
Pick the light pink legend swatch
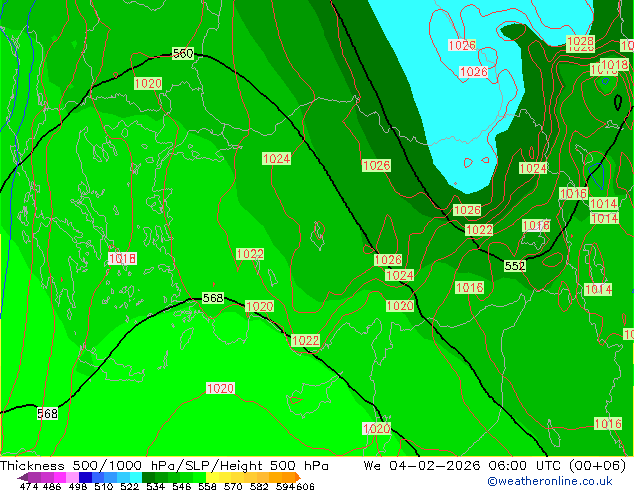coord(72,477)
